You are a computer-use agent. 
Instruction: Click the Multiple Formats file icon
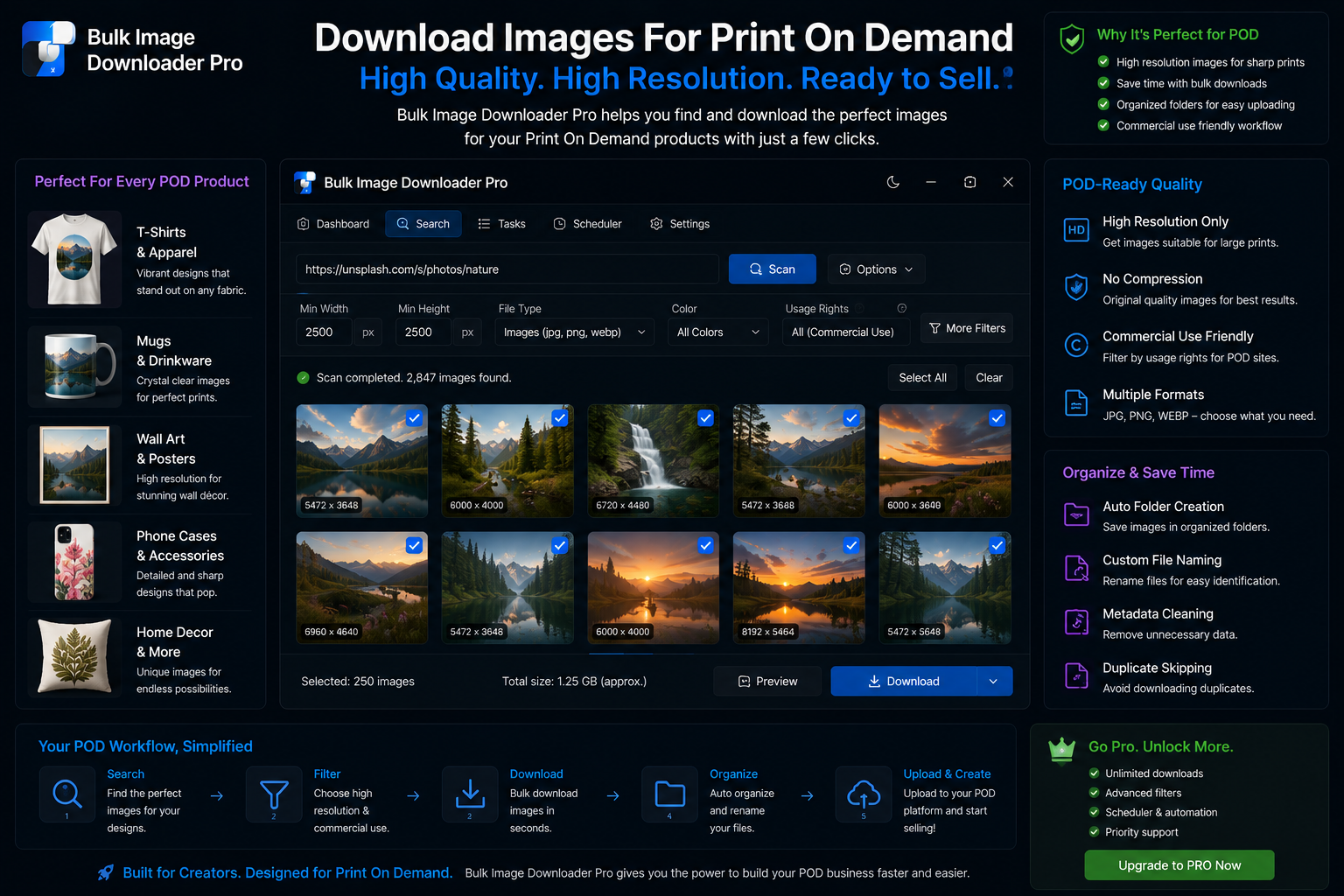pos(1076,402)
